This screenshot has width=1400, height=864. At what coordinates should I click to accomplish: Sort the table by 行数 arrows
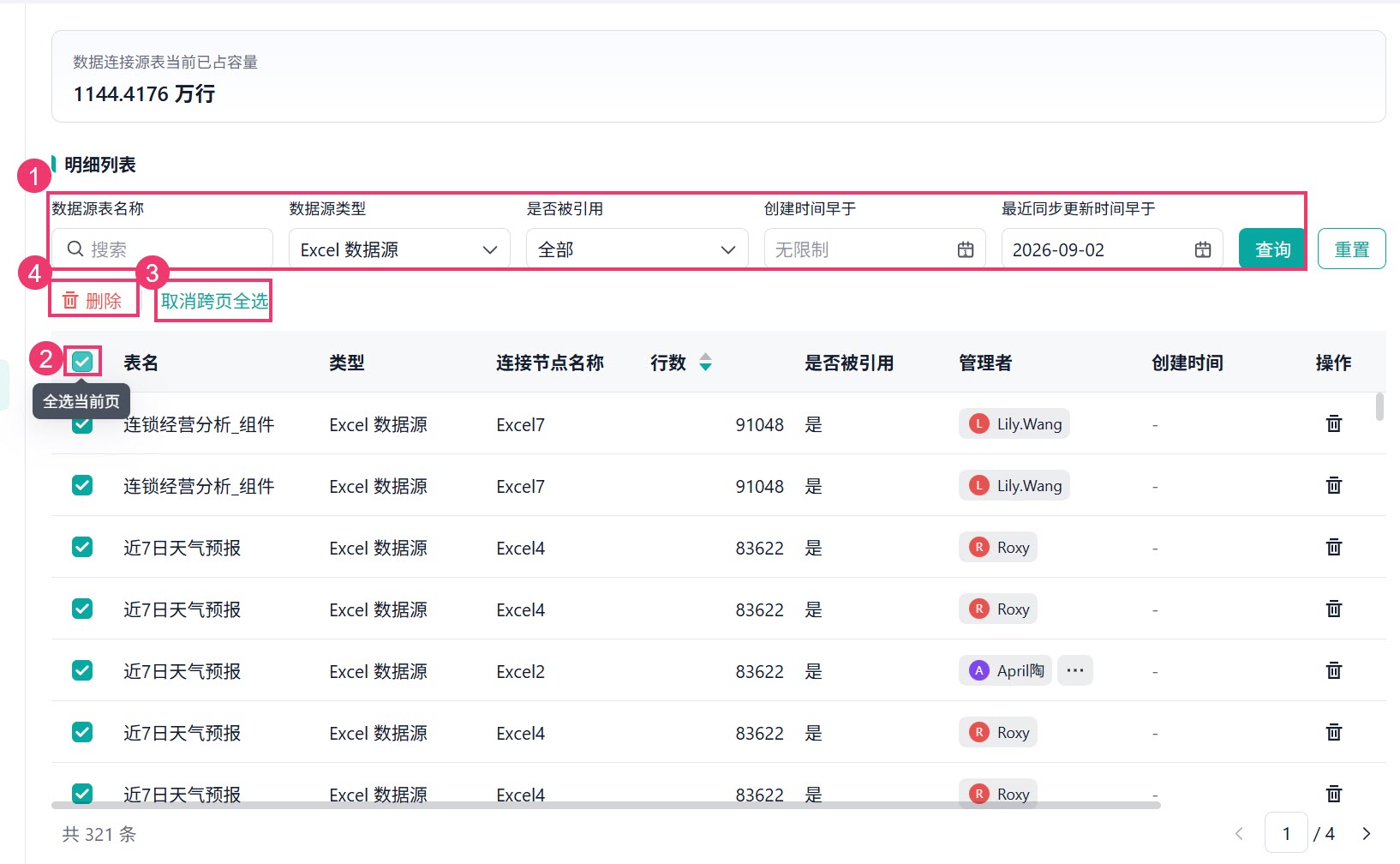[705, 363]
